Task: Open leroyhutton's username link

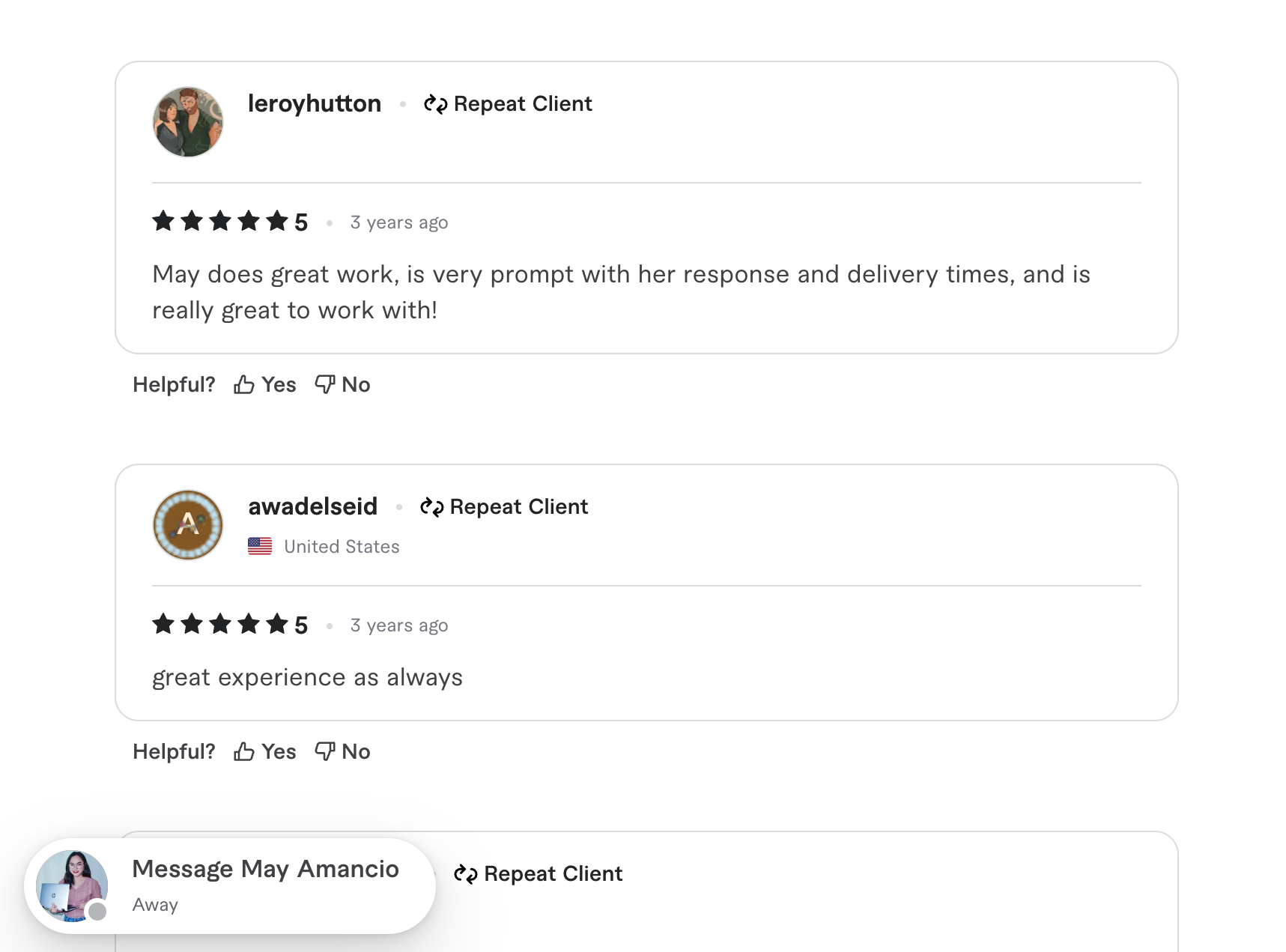Action: click(x=315, y=103)
